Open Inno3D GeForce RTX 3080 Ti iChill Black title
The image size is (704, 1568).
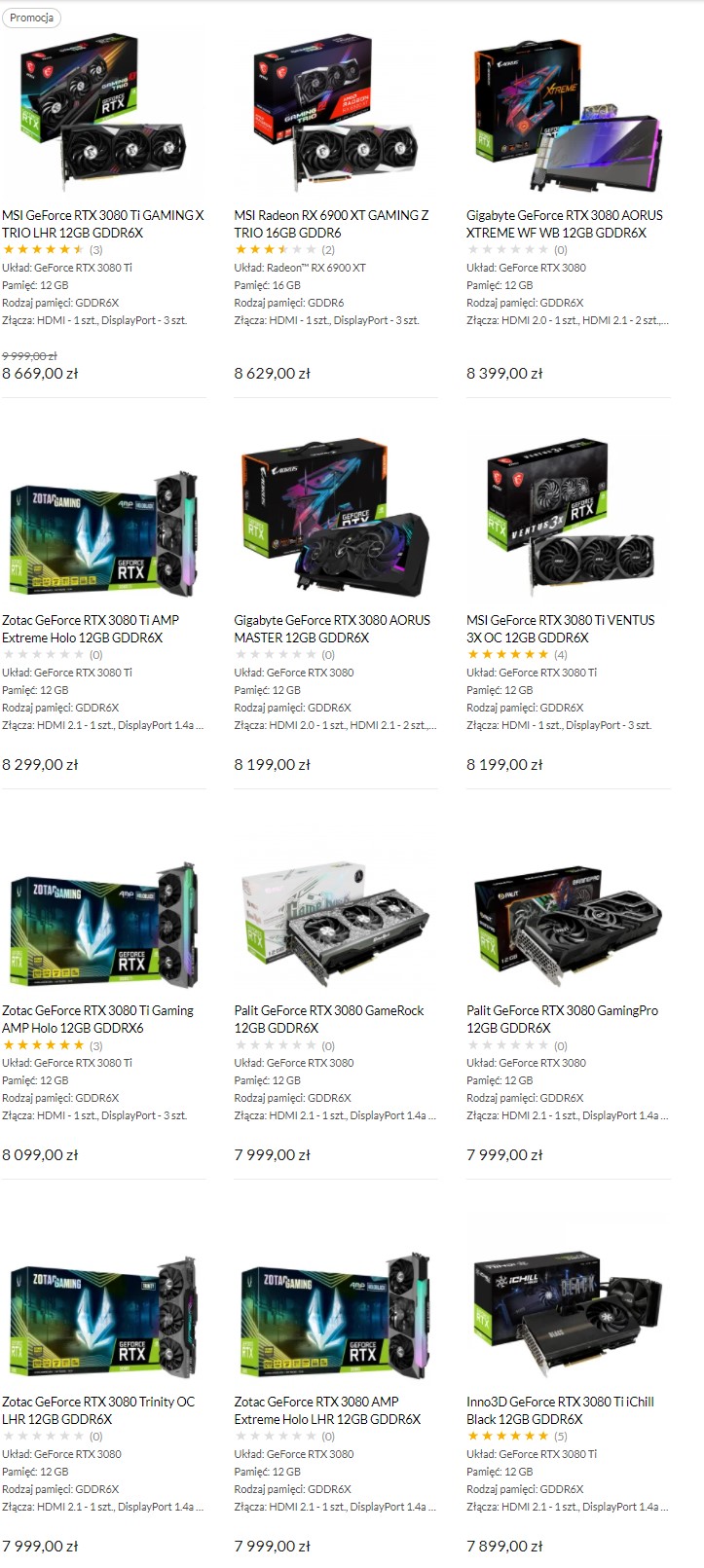[560, 1410]
